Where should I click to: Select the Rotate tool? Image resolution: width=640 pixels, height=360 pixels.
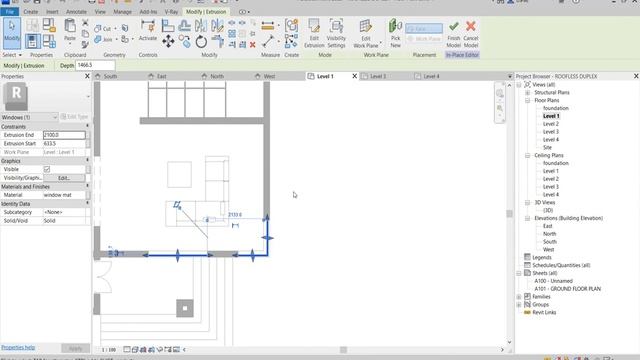coord(201,41)
